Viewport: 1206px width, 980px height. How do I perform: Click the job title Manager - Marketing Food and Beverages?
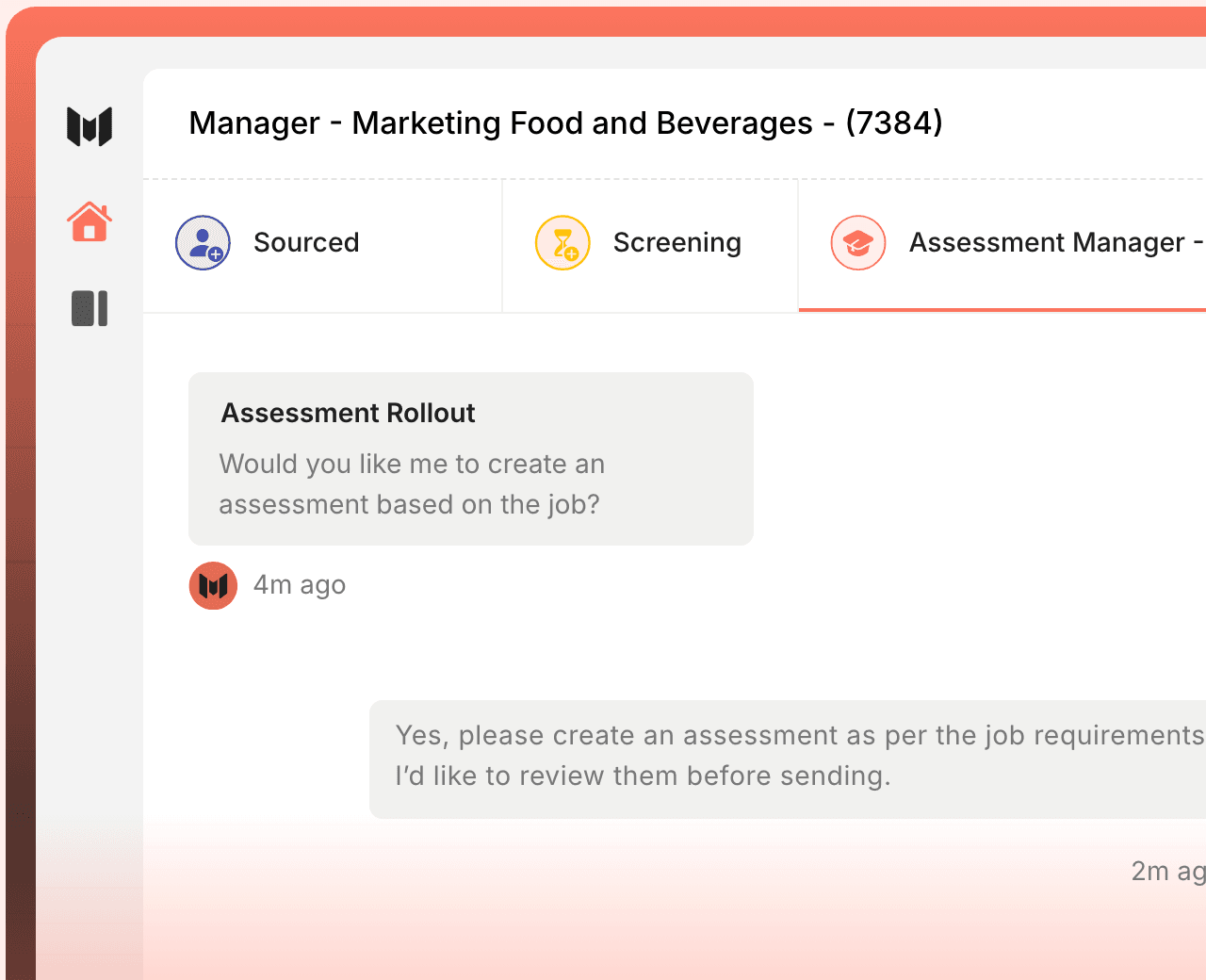565,122
